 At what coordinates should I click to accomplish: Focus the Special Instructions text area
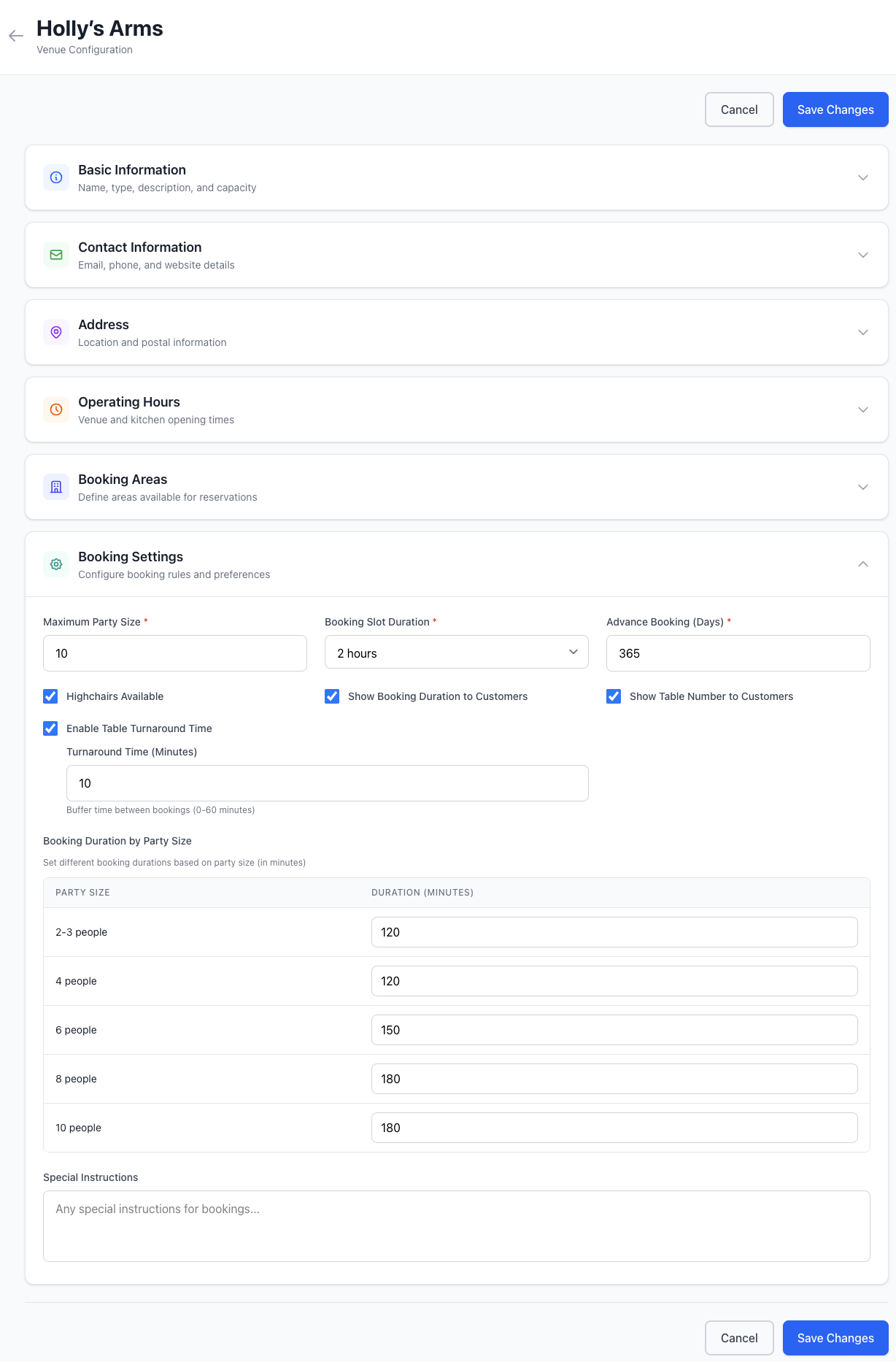coord(456,1226)
